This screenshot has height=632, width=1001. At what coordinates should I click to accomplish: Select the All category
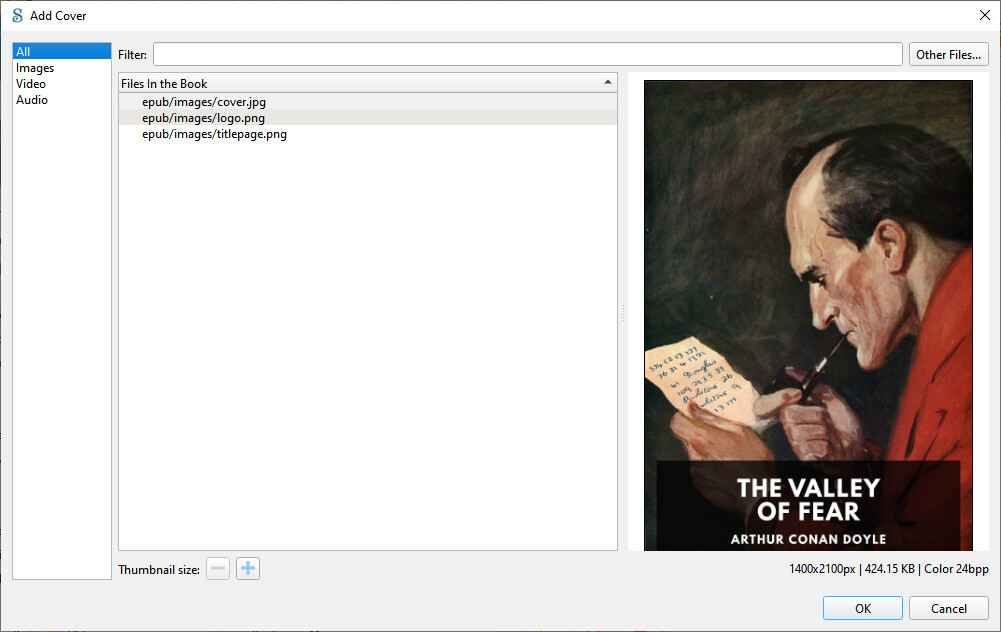click(62, 51)
